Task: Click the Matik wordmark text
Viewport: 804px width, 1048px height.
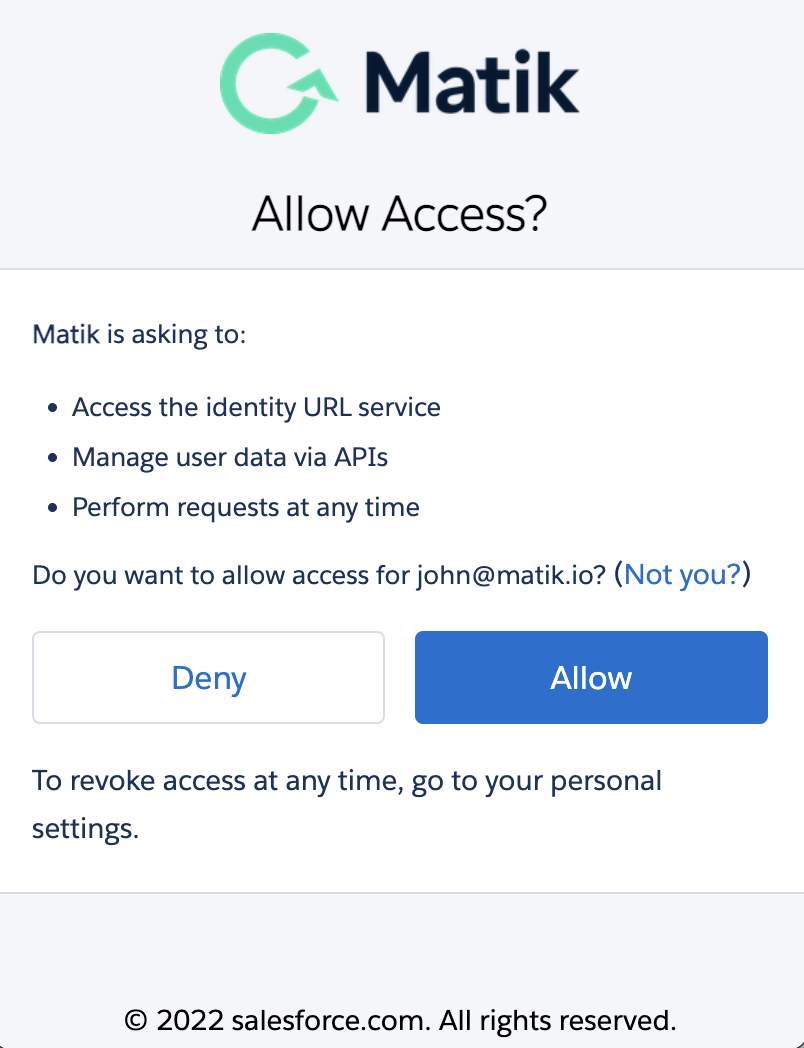Action: coord(472,82)
